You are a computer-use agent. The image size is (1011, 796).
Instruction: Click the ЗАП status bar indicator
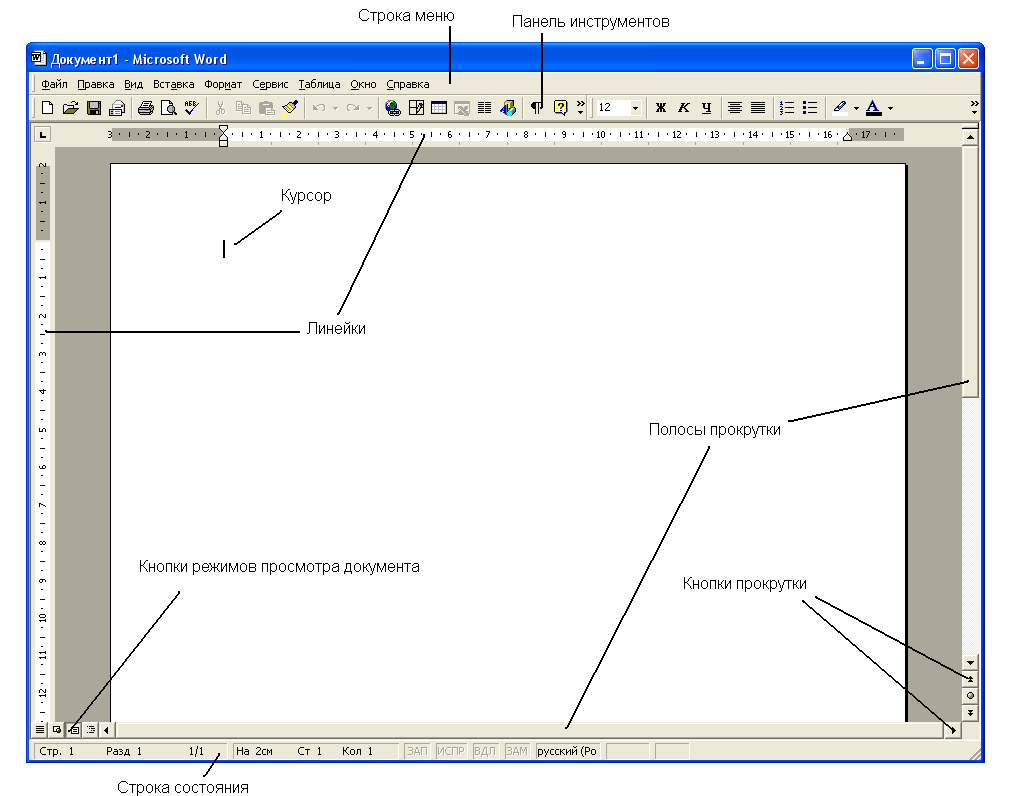point(417,751)
